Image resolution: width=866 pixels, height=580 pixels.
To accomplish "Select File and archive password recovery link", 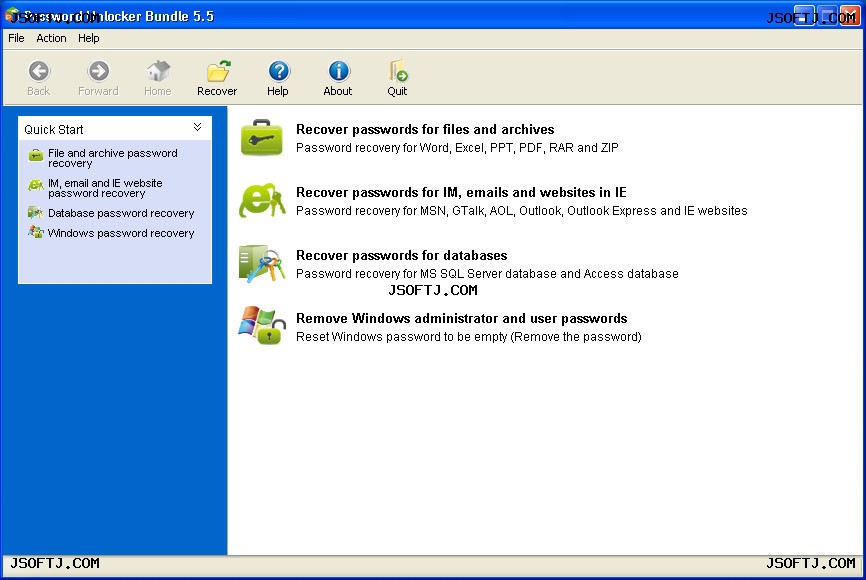I will pos(113,158).
